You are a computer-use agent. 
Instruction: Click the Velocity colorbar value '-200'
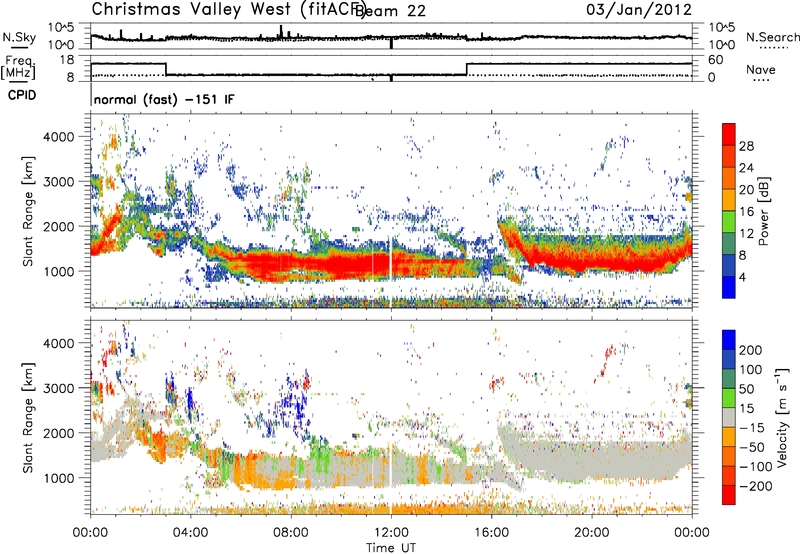pyautogui.click(x=755, y=486)
